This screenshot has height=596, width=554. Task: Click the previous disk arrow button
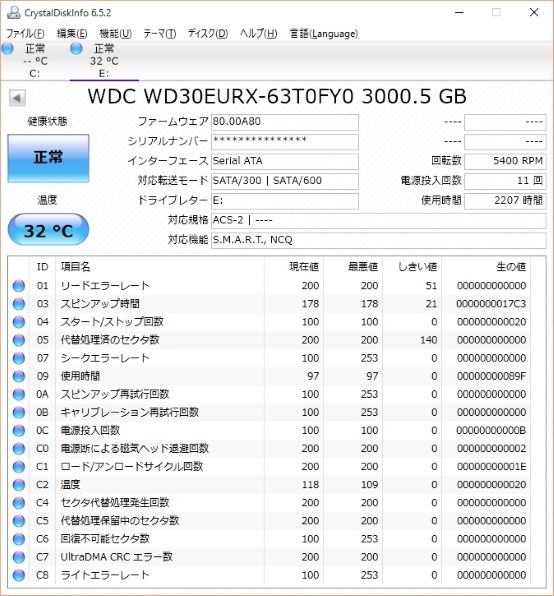click(17, 98)
